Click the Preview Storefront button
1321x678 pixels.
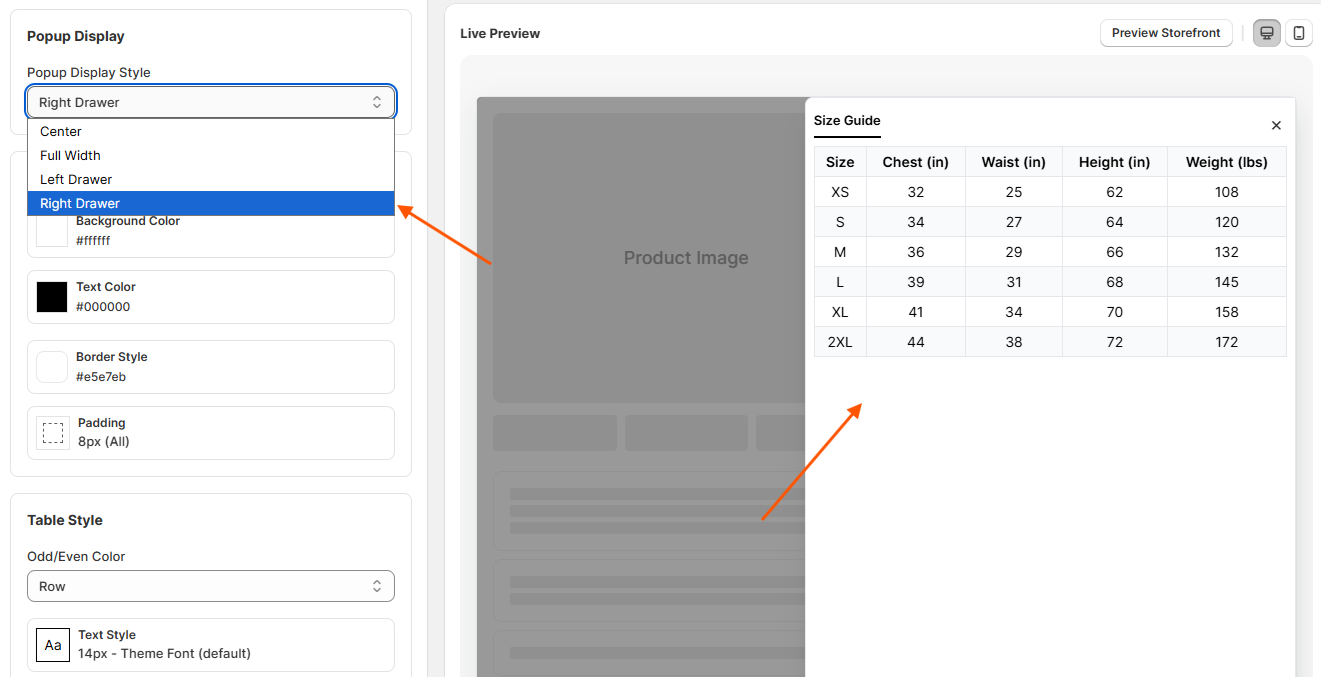[x=1166, y=33]
